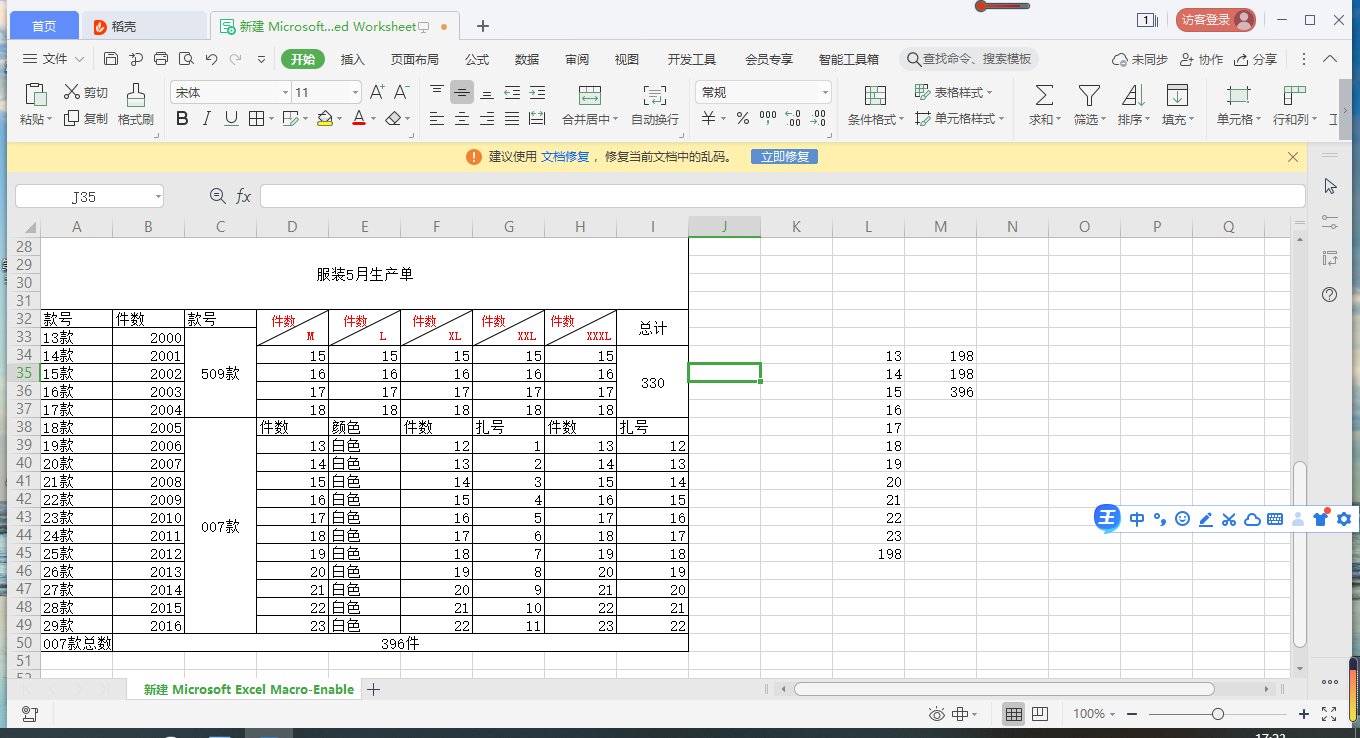Click the Format Painter (格式刷) brush icon

click(x=136, y=95)
